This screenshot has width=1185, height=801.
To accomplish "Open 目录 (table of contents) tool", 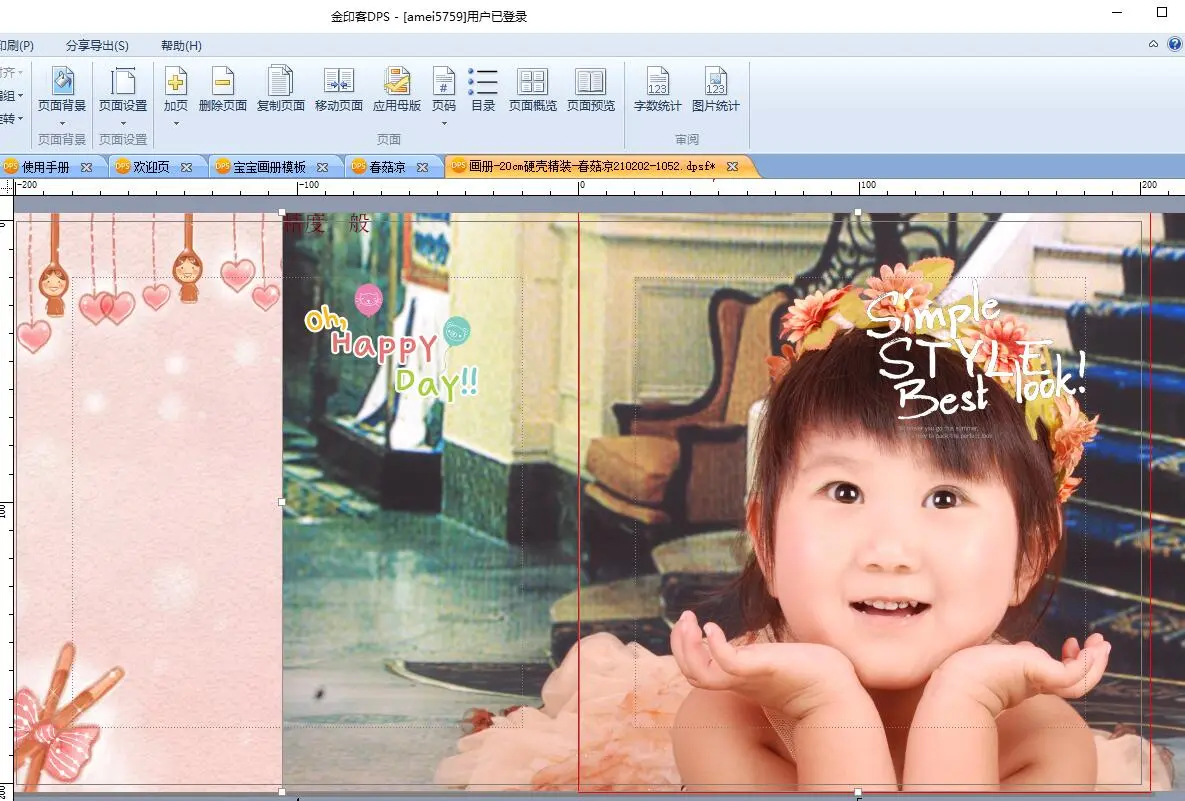I will tap(483, 88).
